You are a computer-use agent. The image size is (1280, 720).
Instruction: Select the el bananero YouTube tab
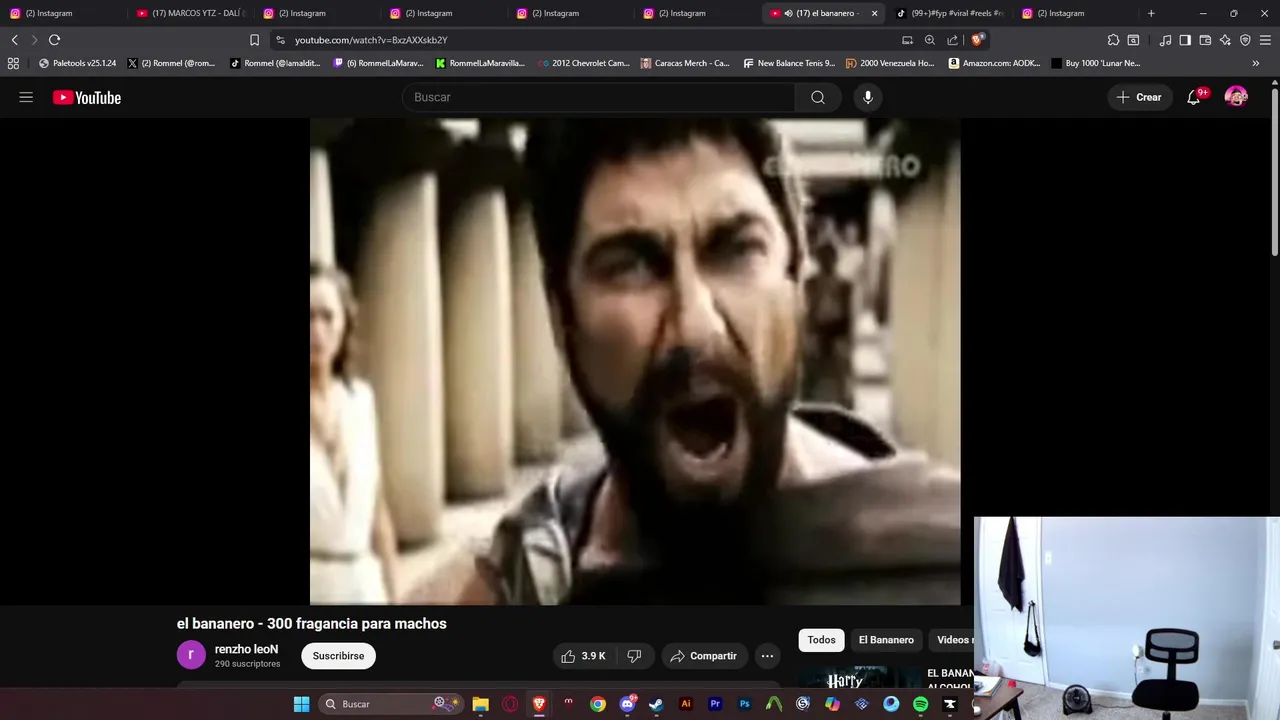point(822,13)
